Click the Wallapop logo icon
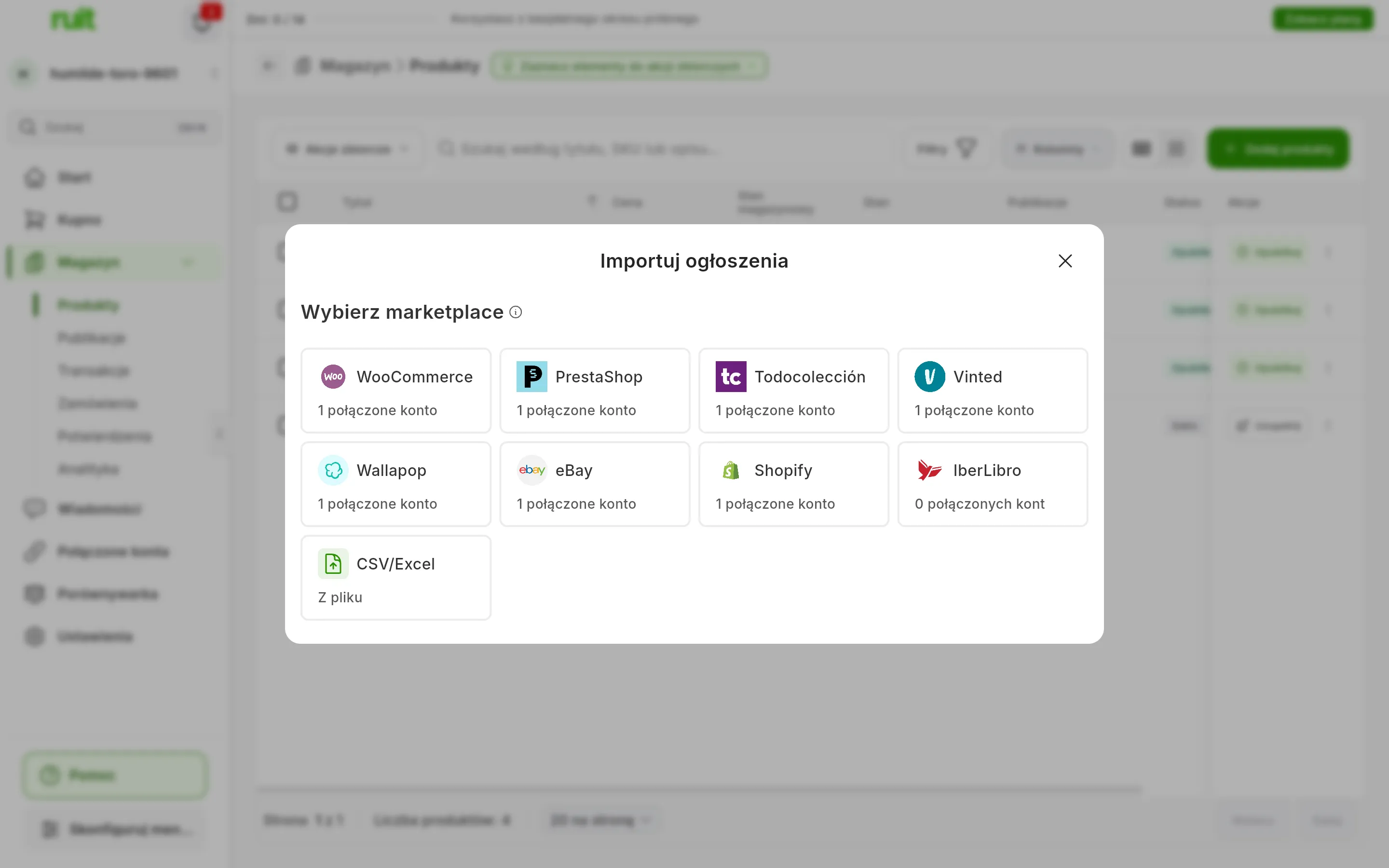1389x868 pixels. tap(333, 470)
